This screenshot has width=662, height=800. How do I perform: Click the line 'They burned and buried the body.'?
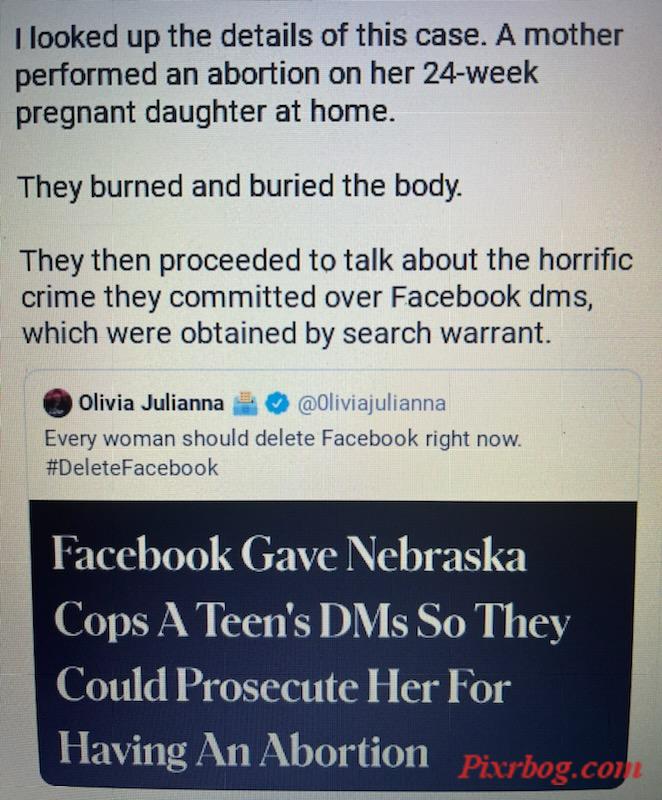pos(240,186)
